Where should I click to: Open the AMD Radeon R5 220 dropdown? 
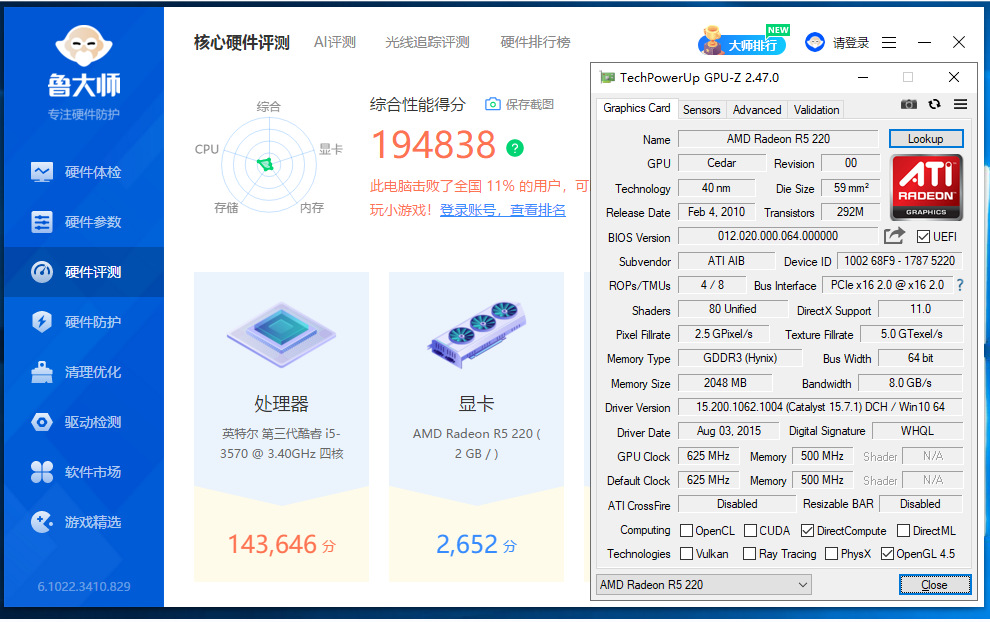point(704,585)
